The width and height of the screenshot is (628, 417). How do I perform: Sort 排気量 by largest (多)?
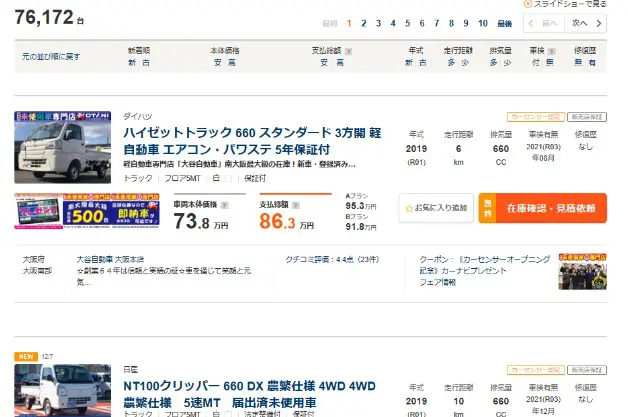494,63
